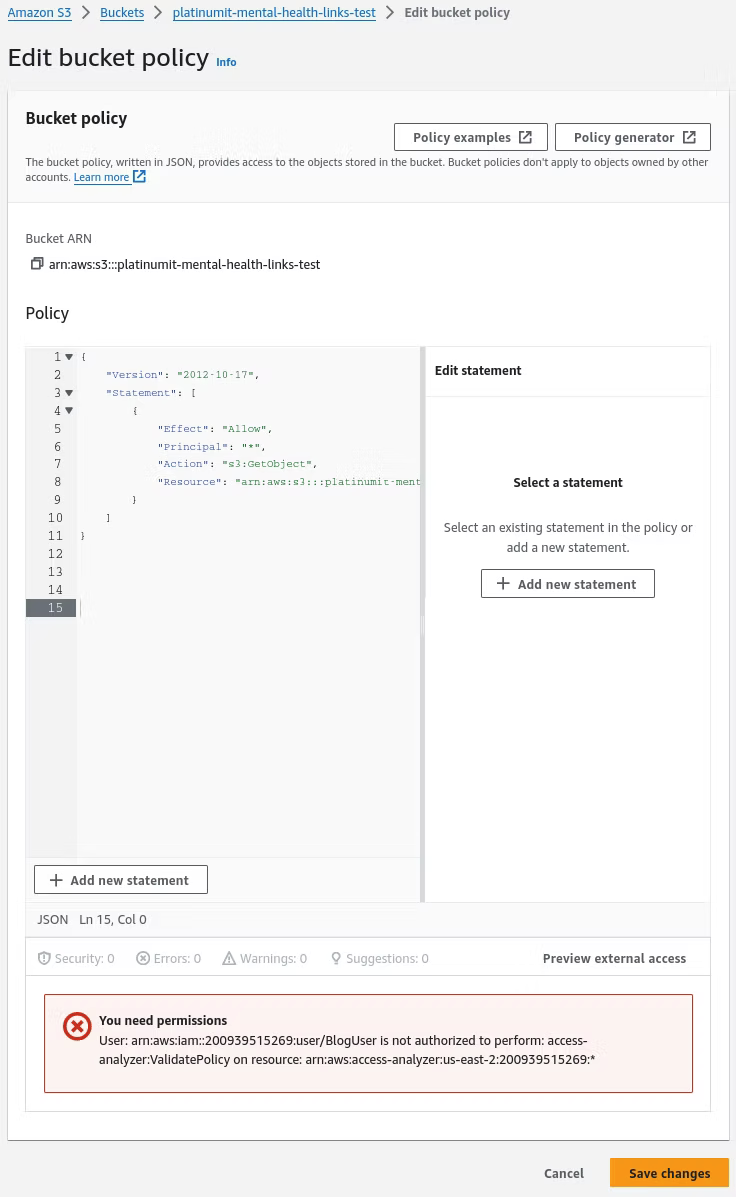
Task: Go to Buckets breadcrumb
Action: [x=122, y=13]
